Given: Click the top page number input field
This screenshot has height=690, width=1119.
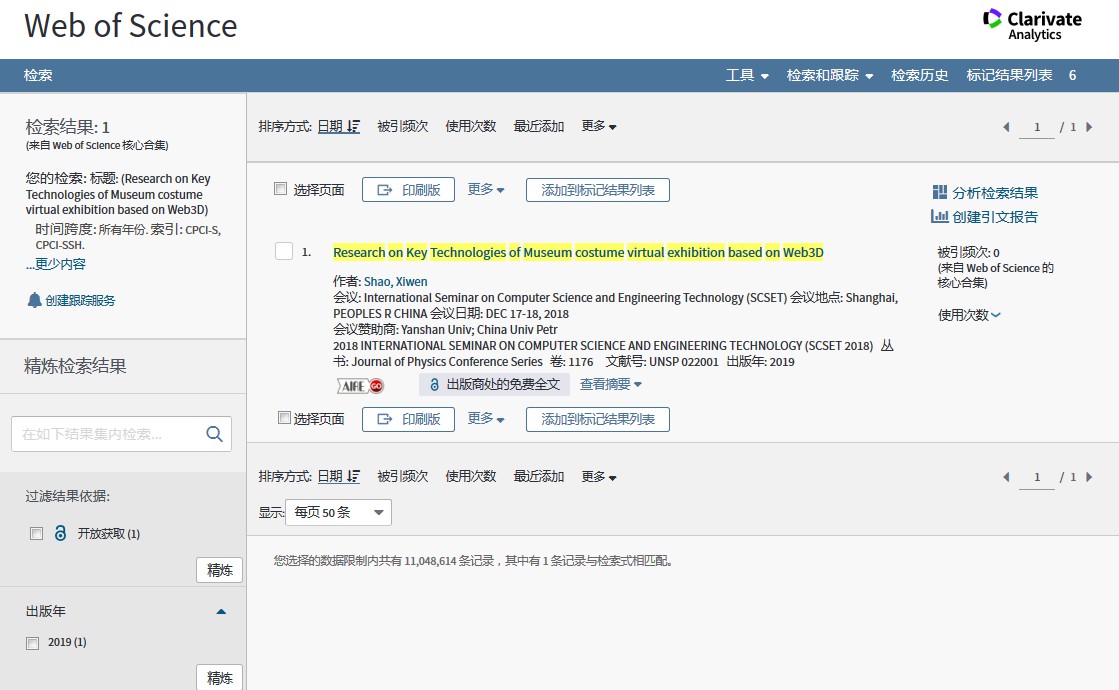Looking at the screenshot, I should click(x=1037, y=127).
